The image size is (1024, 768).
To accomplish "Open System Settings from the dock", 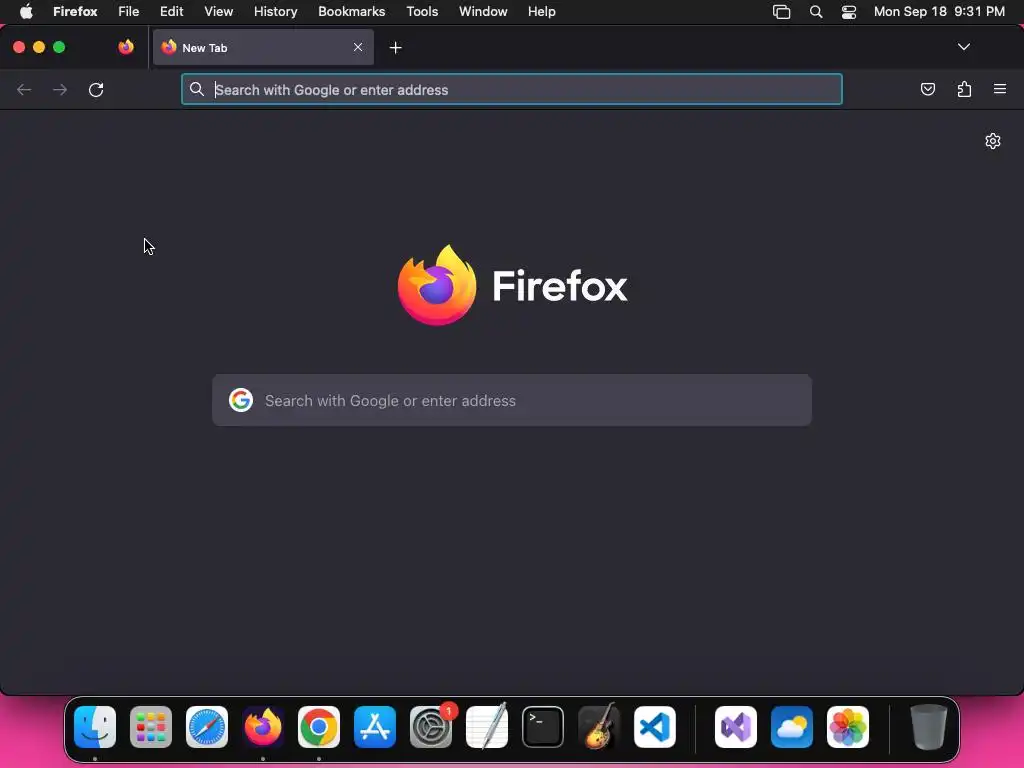I will (431, 727).
